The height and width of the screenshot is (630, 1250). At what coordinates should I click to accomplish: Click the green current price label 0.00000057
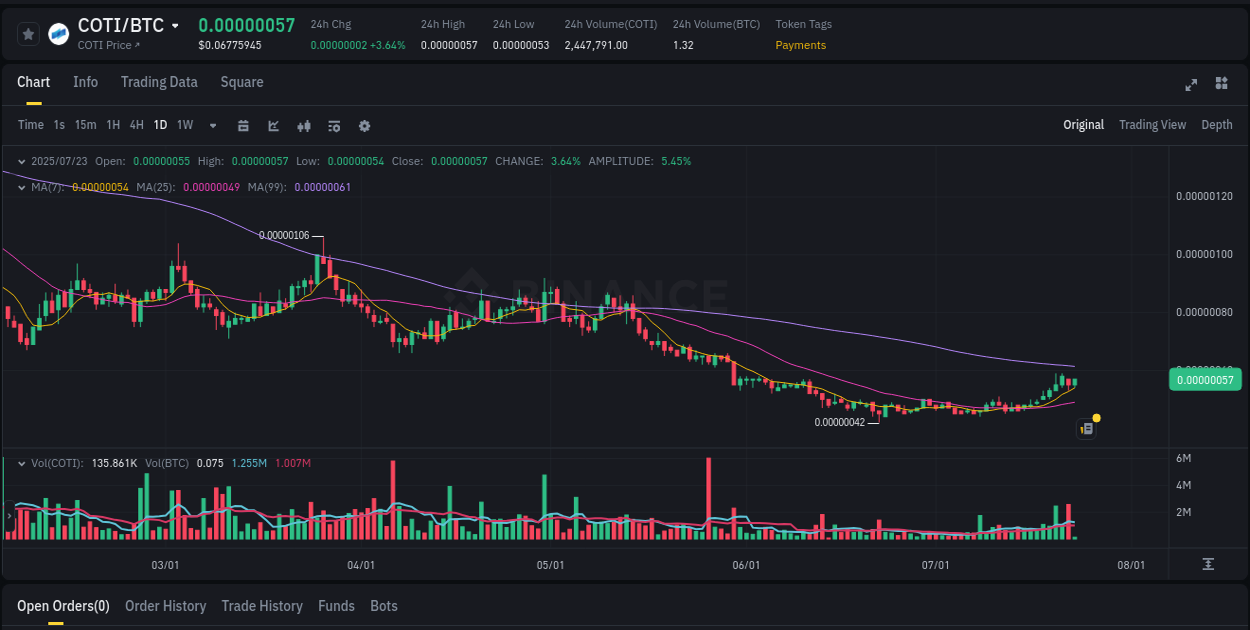pos(1205,379)
